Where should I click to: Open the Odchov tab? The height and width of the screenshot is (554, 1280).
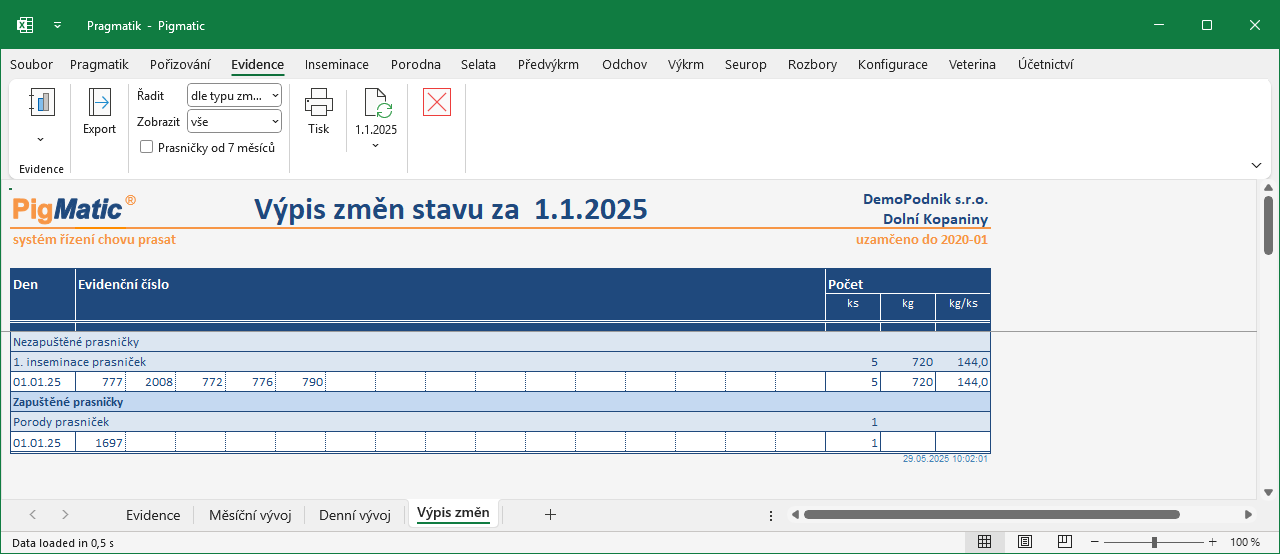(624, 64)
